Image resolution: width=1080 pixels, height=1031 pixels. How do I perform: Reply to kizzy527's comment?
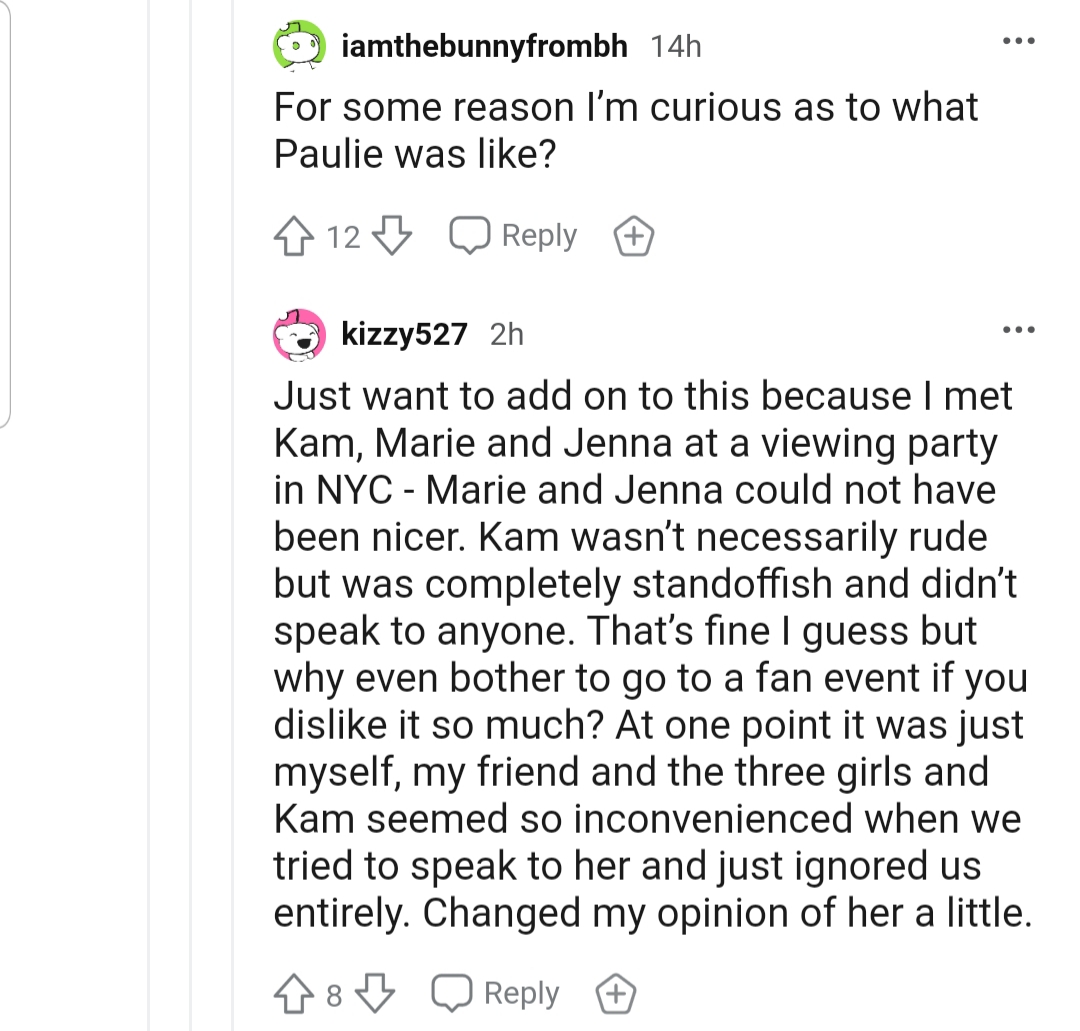coord(495,994)
